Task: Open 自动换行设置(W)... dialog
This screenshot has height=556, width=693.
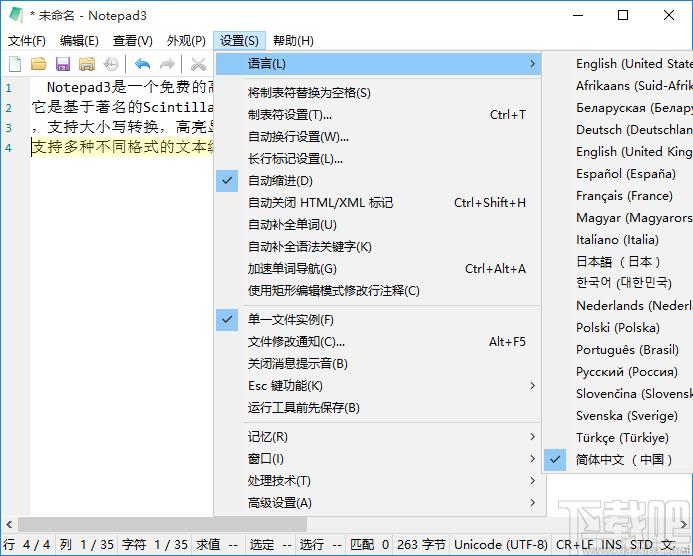Action: 378,137
